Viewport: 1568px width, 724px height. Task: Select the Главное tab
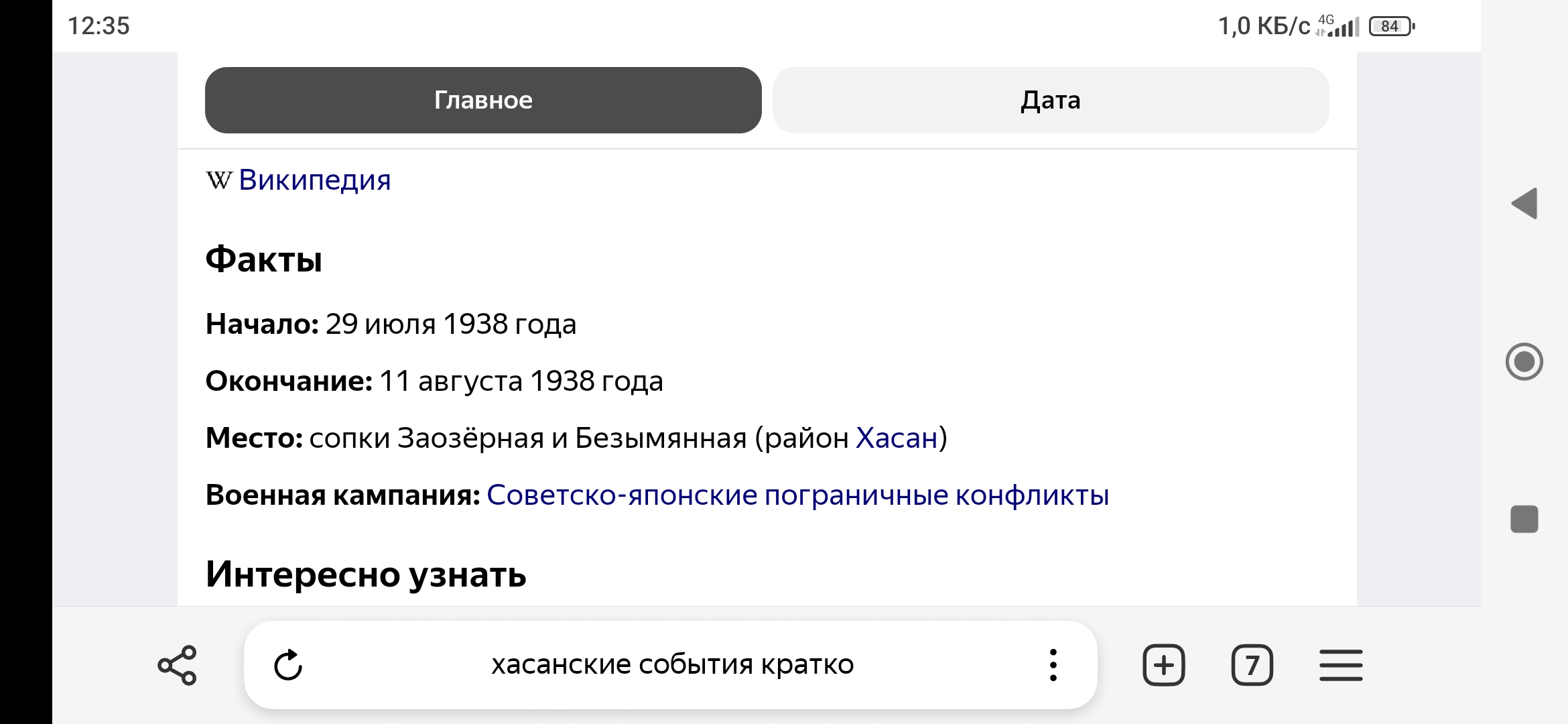(483, 100)
